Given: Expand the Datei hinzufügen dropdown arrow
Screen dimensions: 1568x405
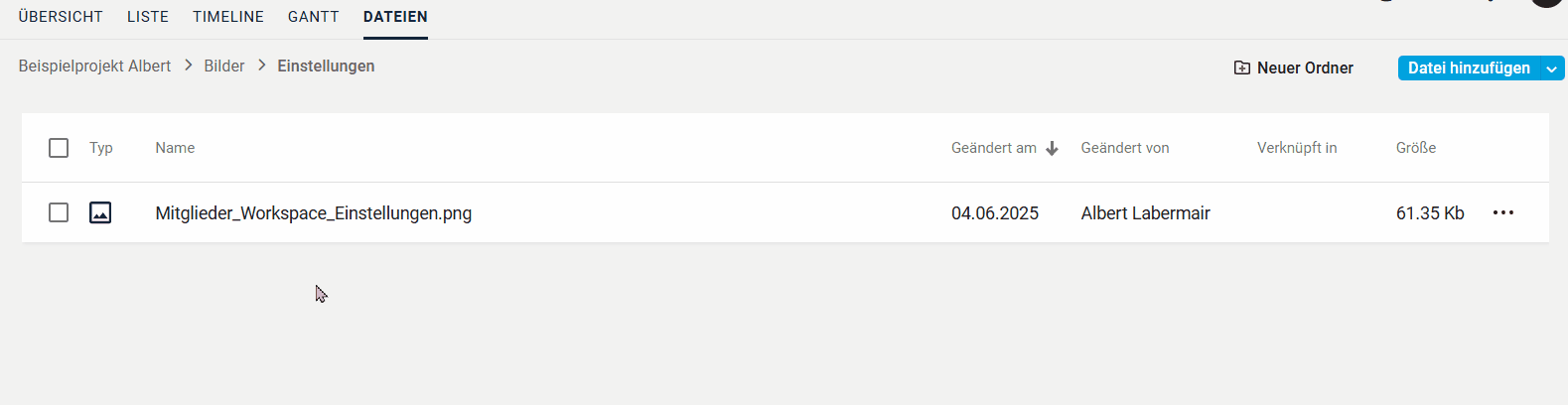Looking at the screenshot, I should [1551, 68].
